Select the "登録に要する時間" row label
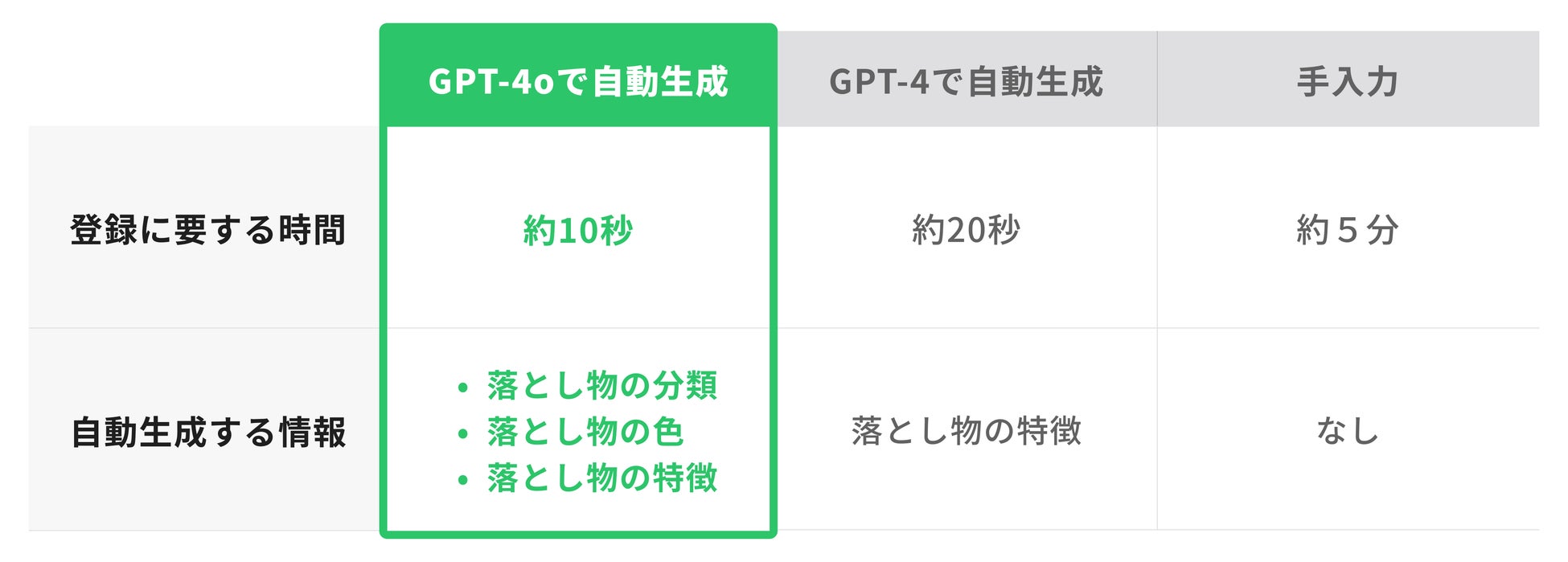The height and width of the screenshot is (562, 1568). click(207, 230)
